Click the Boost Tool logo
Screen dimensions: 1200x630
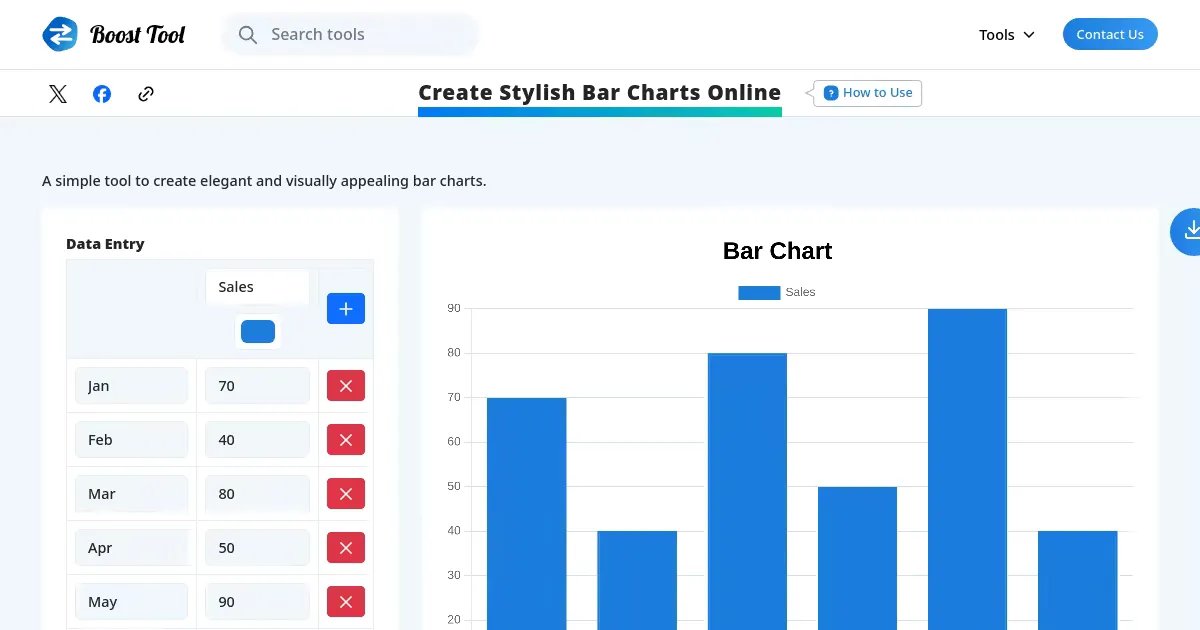coord(114,34)
